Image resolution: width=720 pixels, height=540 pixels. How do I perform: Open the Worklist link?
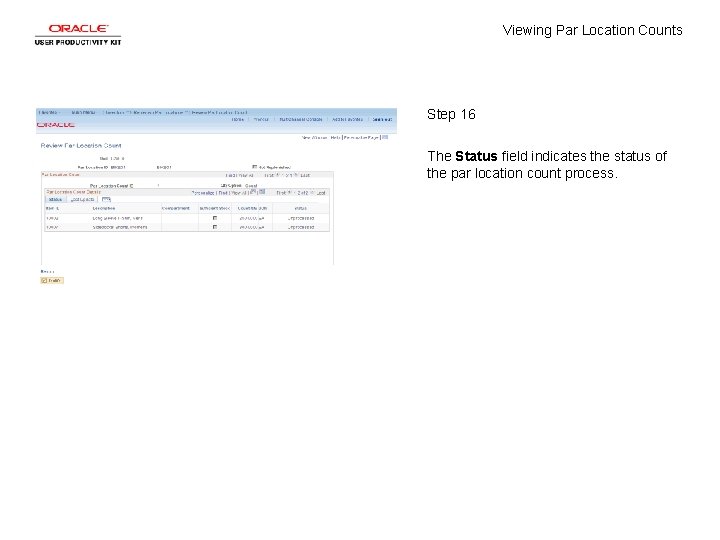tap(261, 119)
